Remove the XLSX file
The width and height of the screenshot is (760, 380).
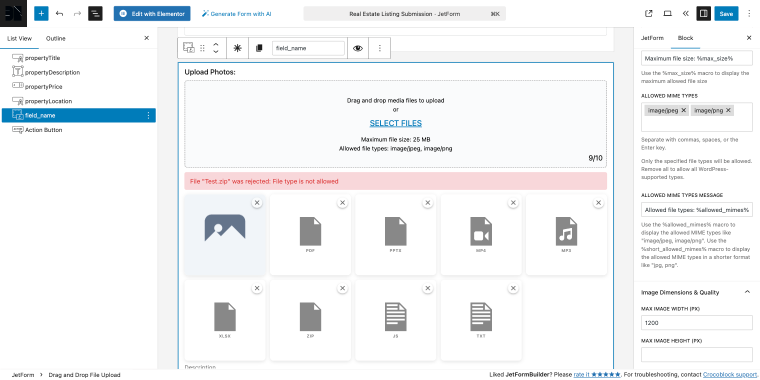257,288
